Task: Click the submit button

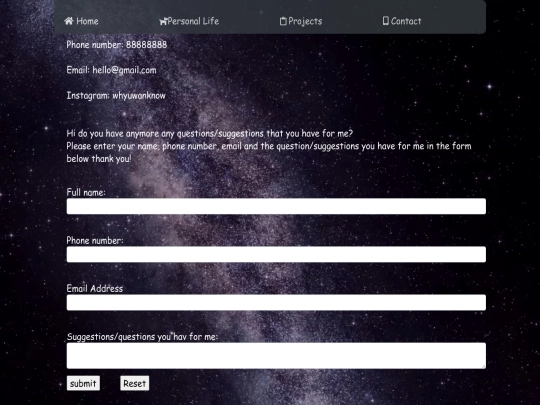Action: 83,383
